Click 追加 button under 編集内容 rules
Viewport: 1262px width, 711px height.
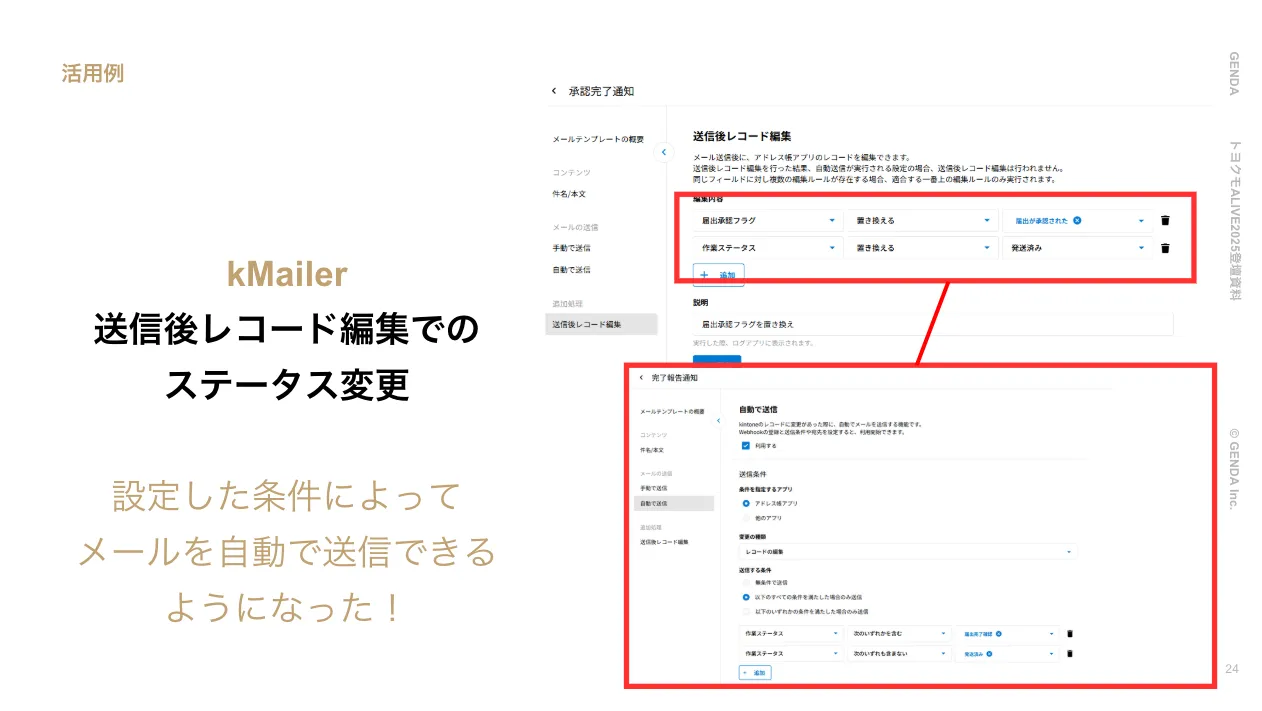point(718,275)
